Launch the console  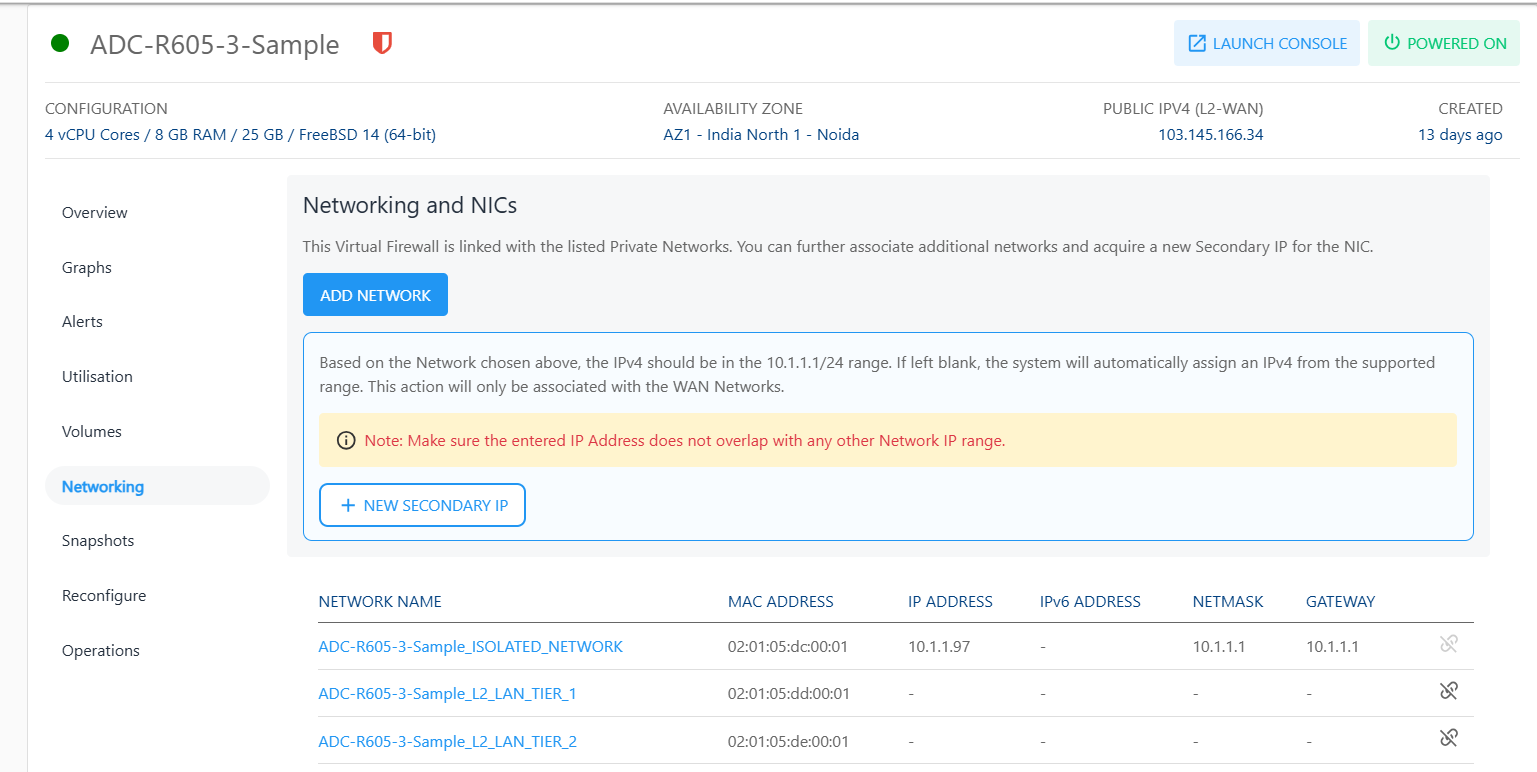click(1266, 44)
